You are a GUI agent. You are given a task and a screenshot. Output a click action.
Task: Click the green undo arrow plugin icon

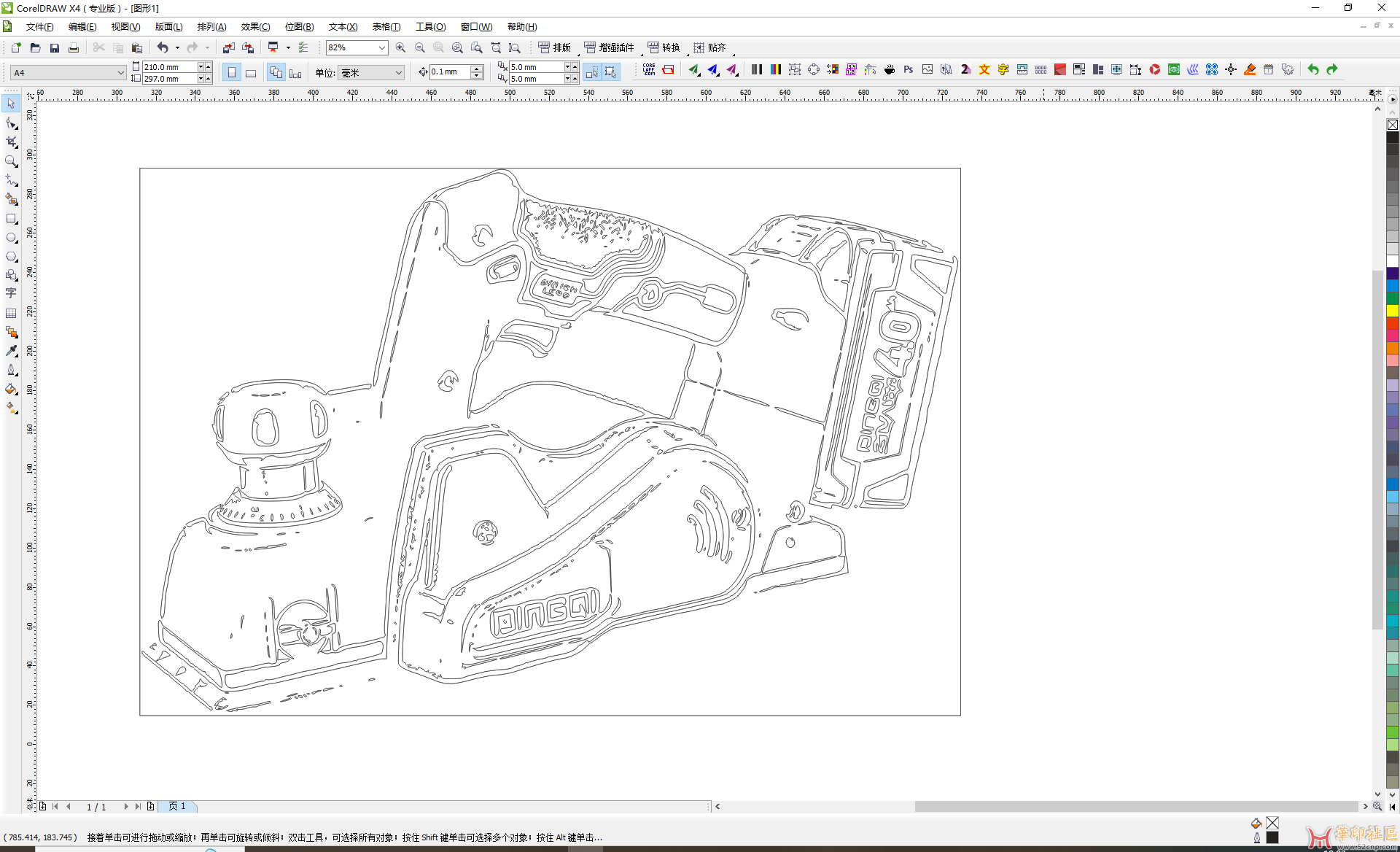pos(1313,69)
